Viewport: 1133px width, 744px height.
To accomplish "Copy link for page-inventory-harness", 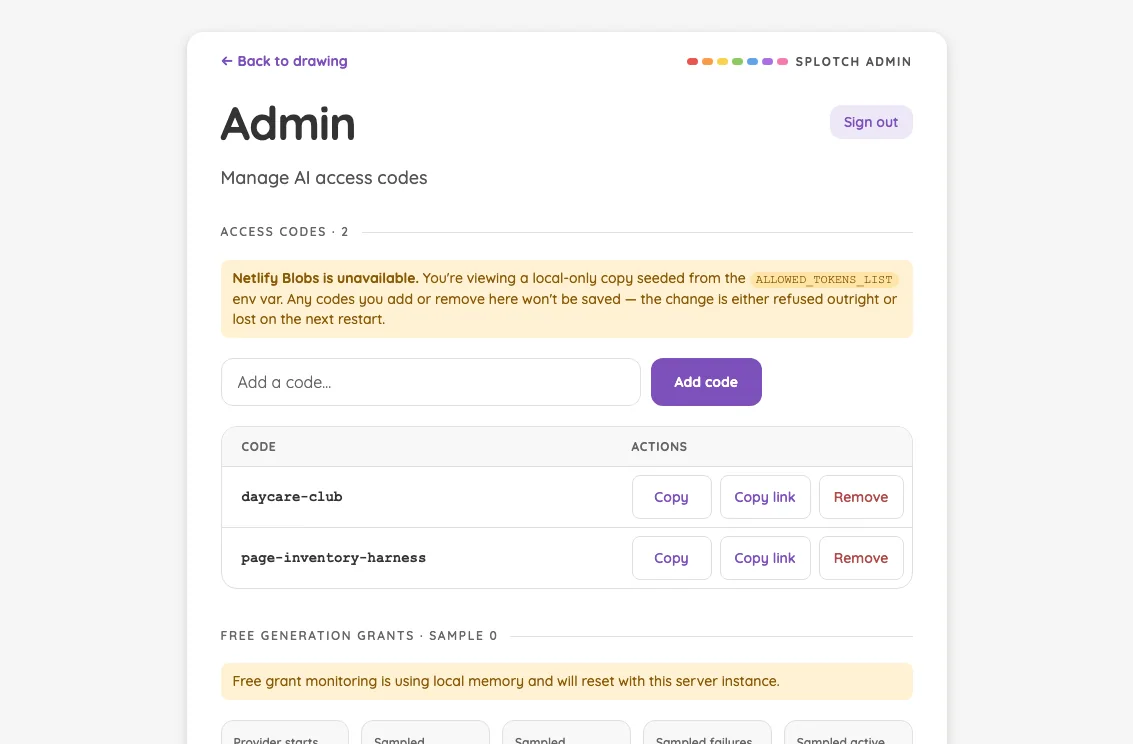I will 764,558.
